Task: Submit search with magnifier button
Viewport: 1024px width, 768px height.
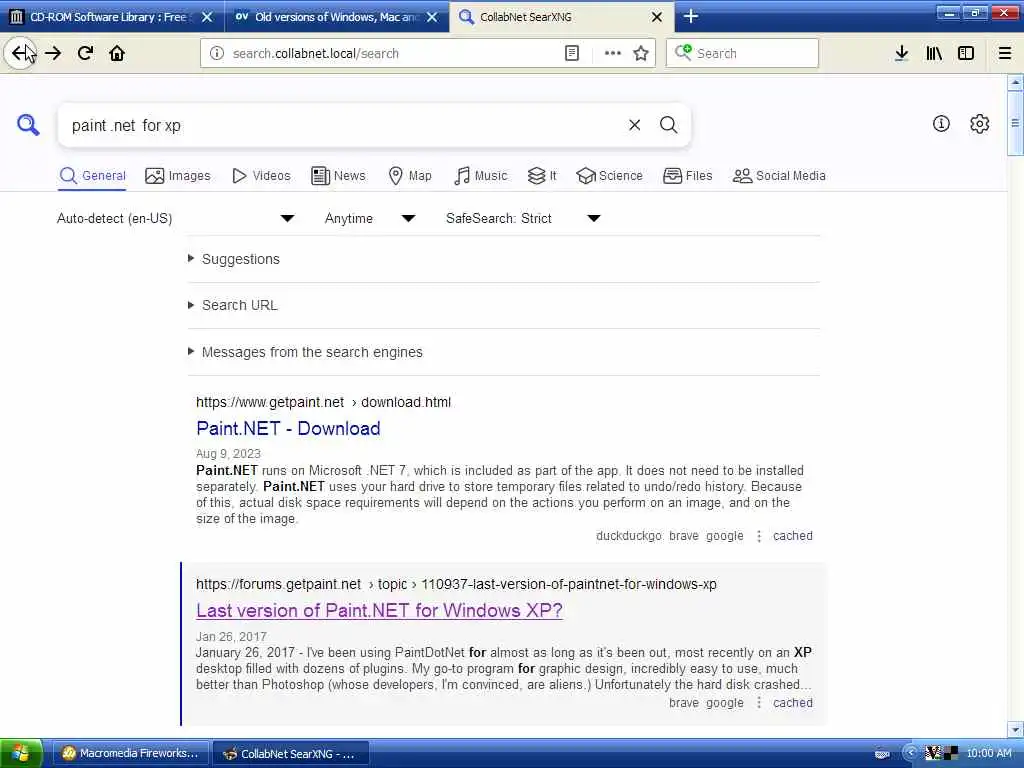Action: click(x=668, y=125)
